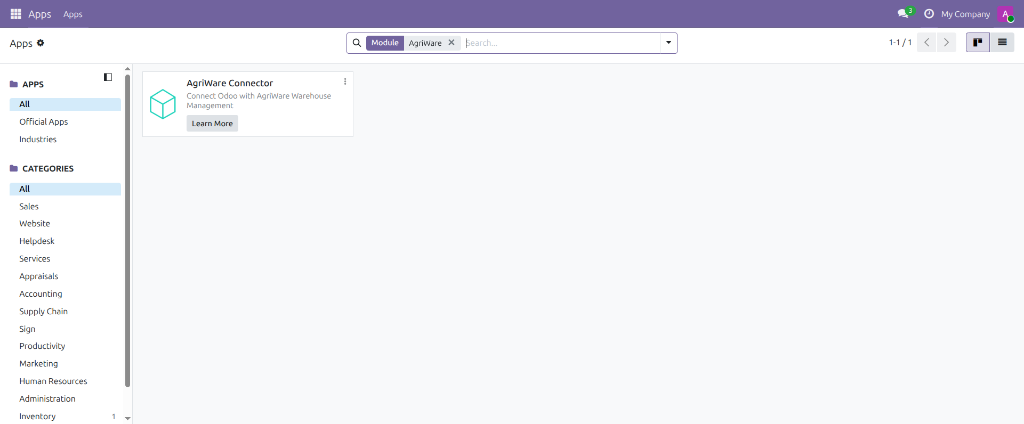Click the Apps page breadcrumb title

tap(21, 43)
